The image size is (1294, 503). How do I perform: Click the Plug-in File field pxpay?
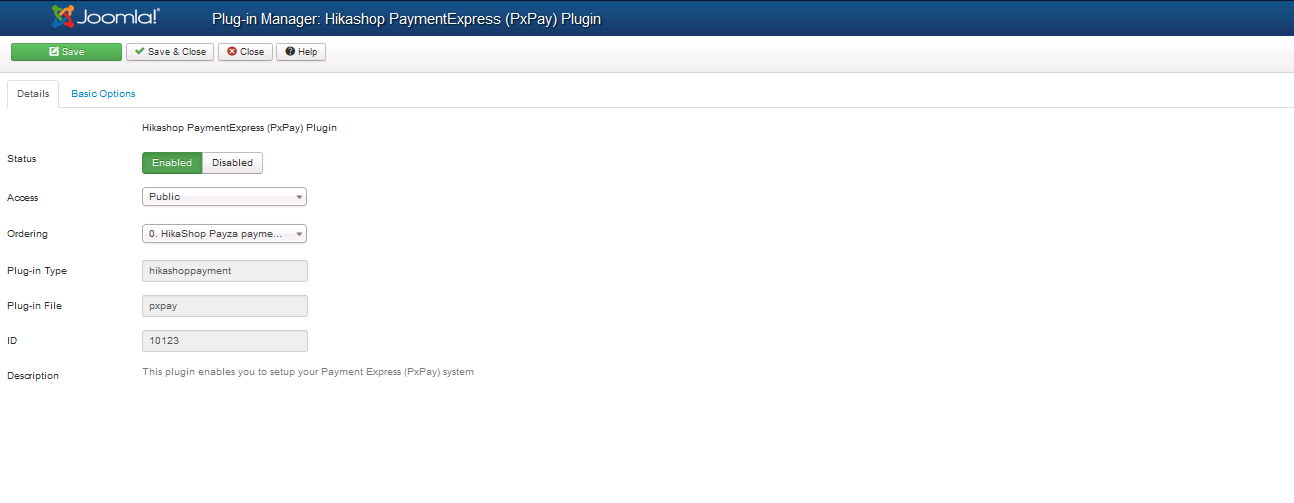pos(225,306)
